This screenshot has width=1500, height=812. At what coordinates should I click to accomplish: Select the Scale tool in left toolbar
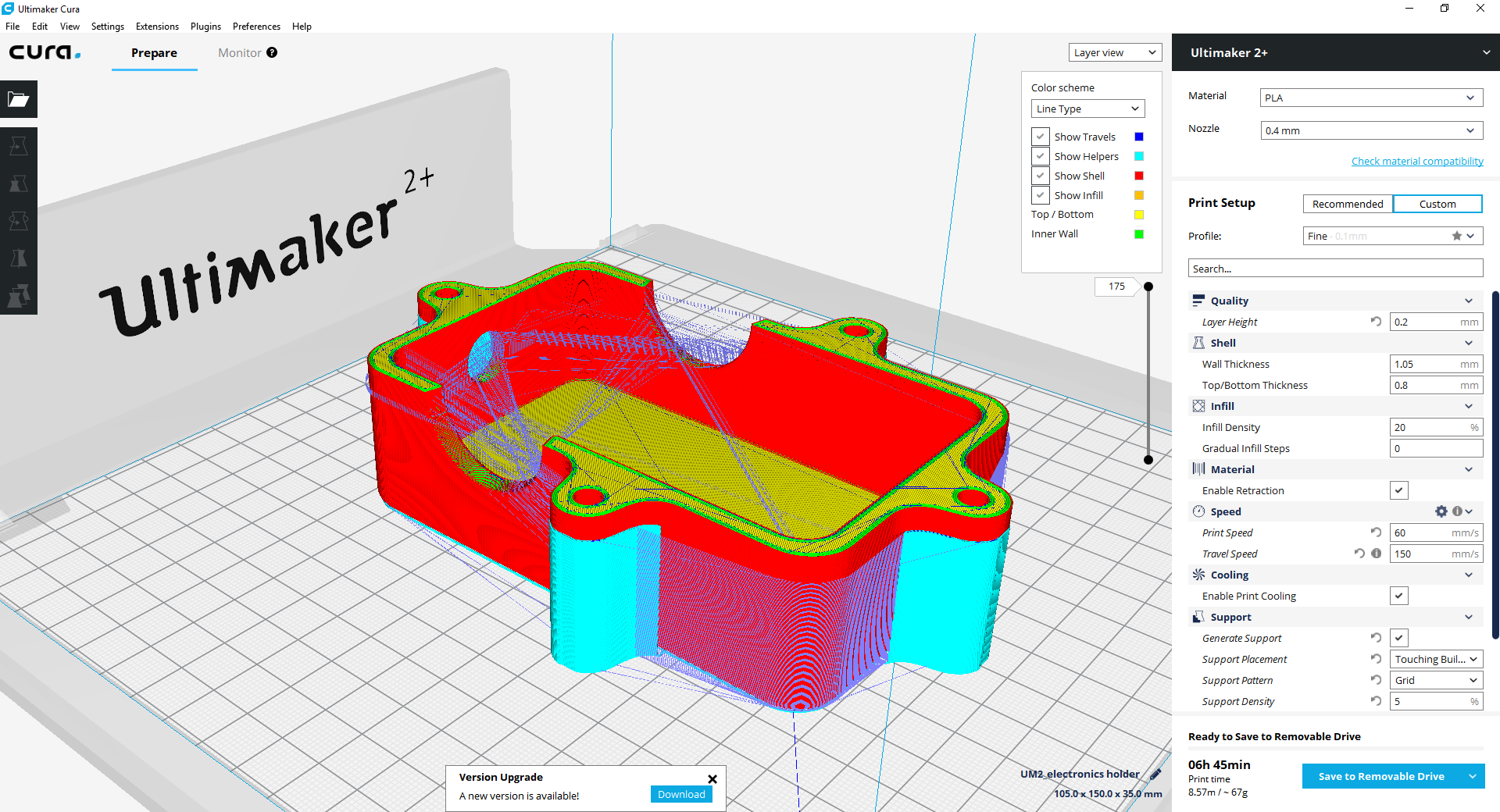[19, 183]
